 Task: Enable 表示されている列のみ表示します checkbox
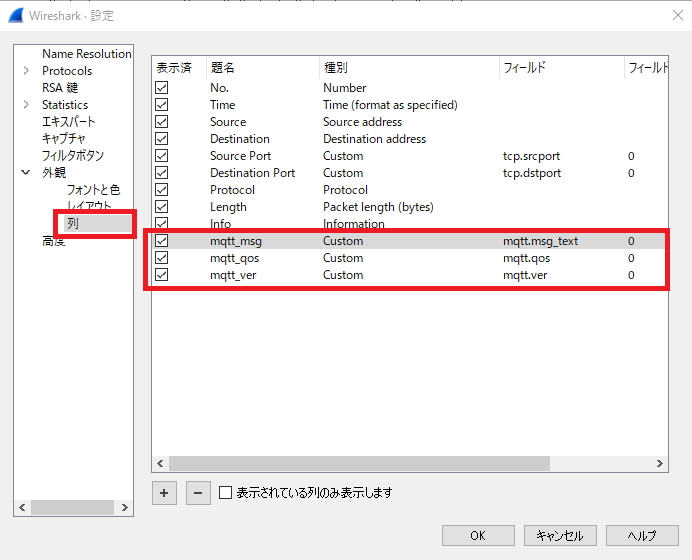coord(226,492)
